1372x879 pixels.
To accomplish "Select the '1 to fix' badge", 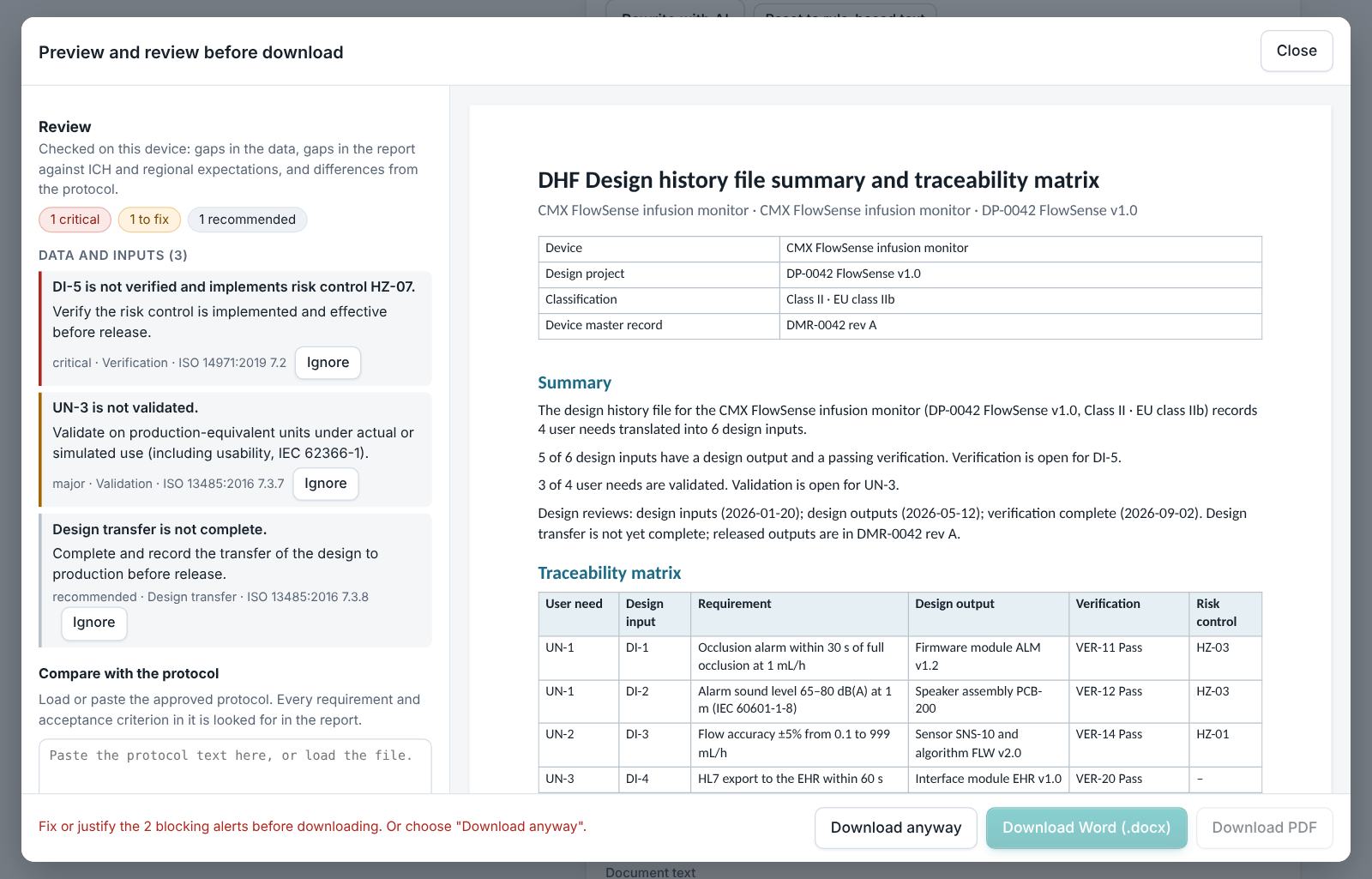I will coord(149,220).
